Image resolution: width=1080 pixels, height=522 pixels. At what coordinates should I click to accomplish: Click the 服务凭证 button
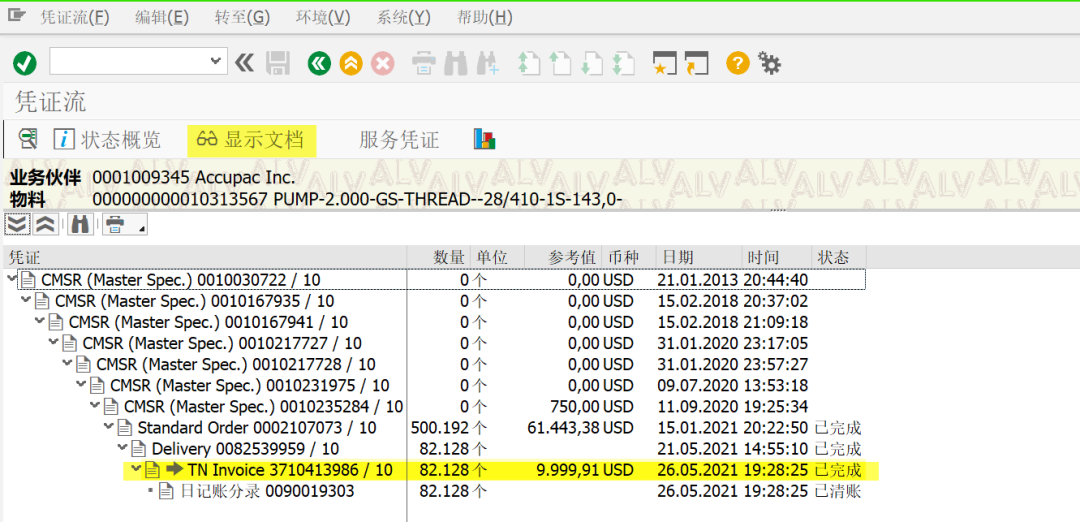399,140
